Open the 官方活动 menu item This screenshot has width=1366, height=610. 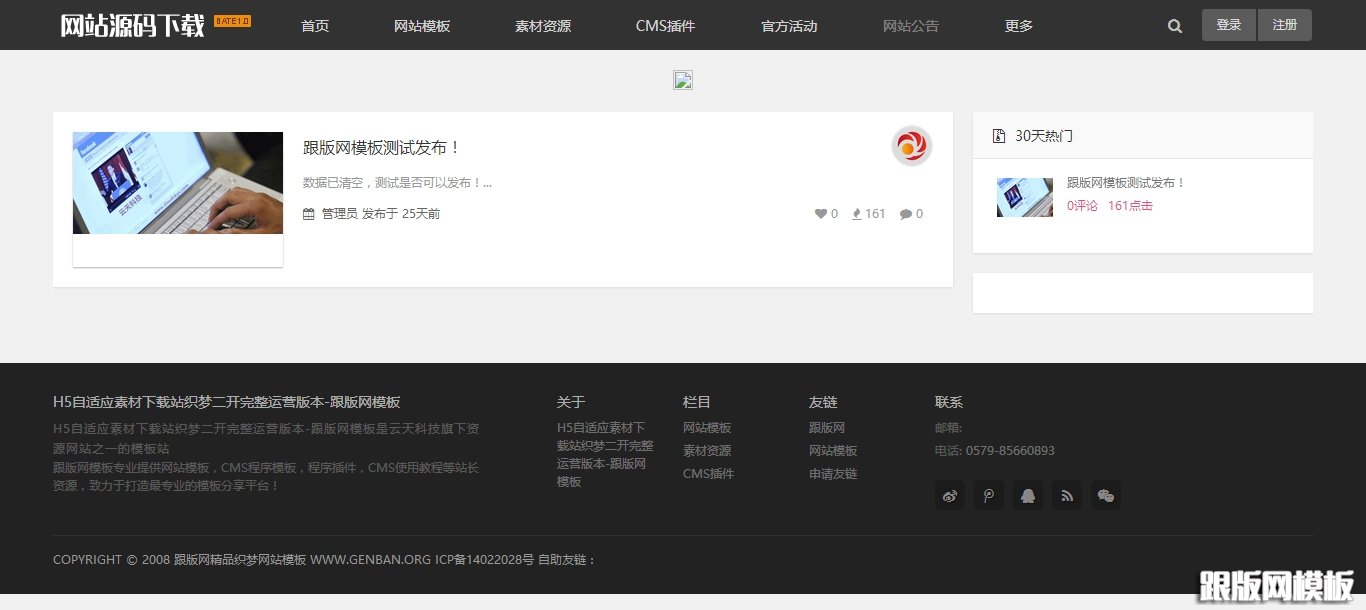coord(788,26)
